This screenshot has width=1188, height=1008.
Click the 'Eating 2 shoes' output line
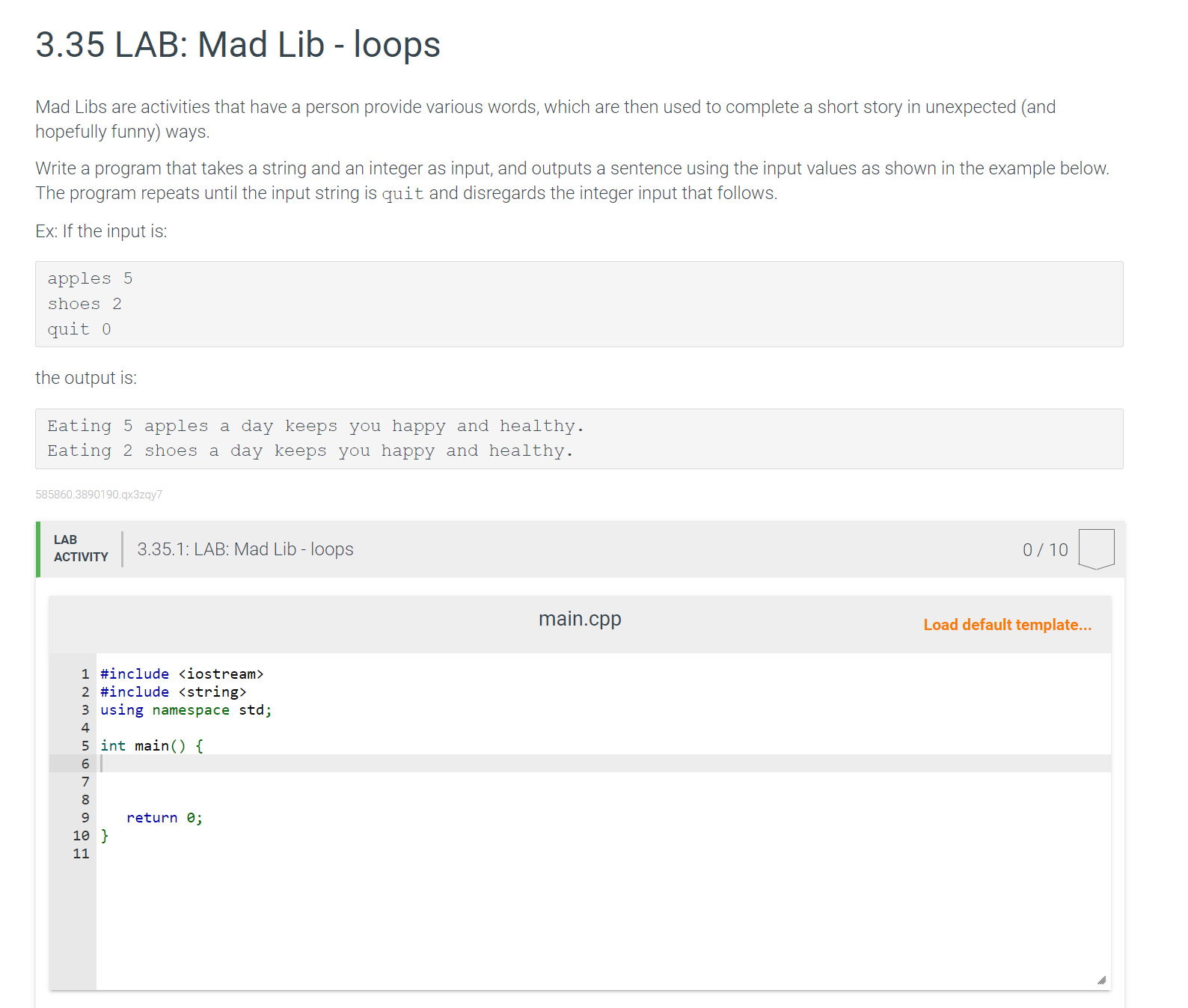pos(310,450)
